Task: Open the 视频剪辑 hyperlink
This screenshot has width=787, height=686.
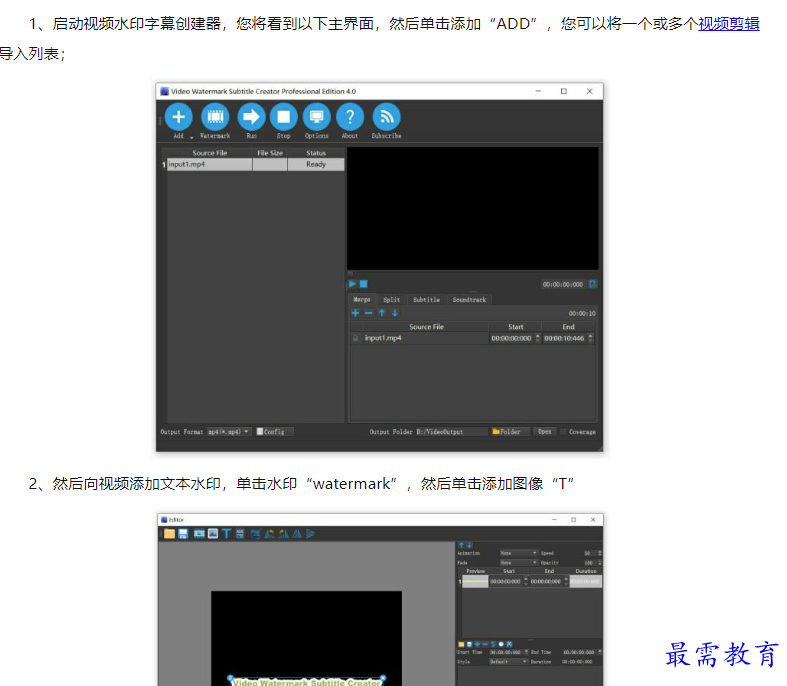Action: point(728,24)
